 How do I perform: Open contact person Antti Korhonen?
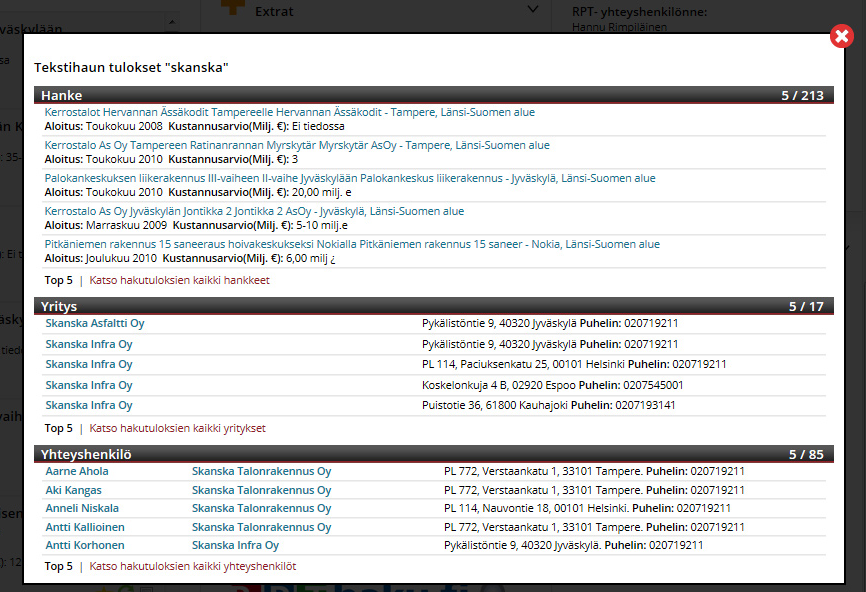click(x=85, y=545)
